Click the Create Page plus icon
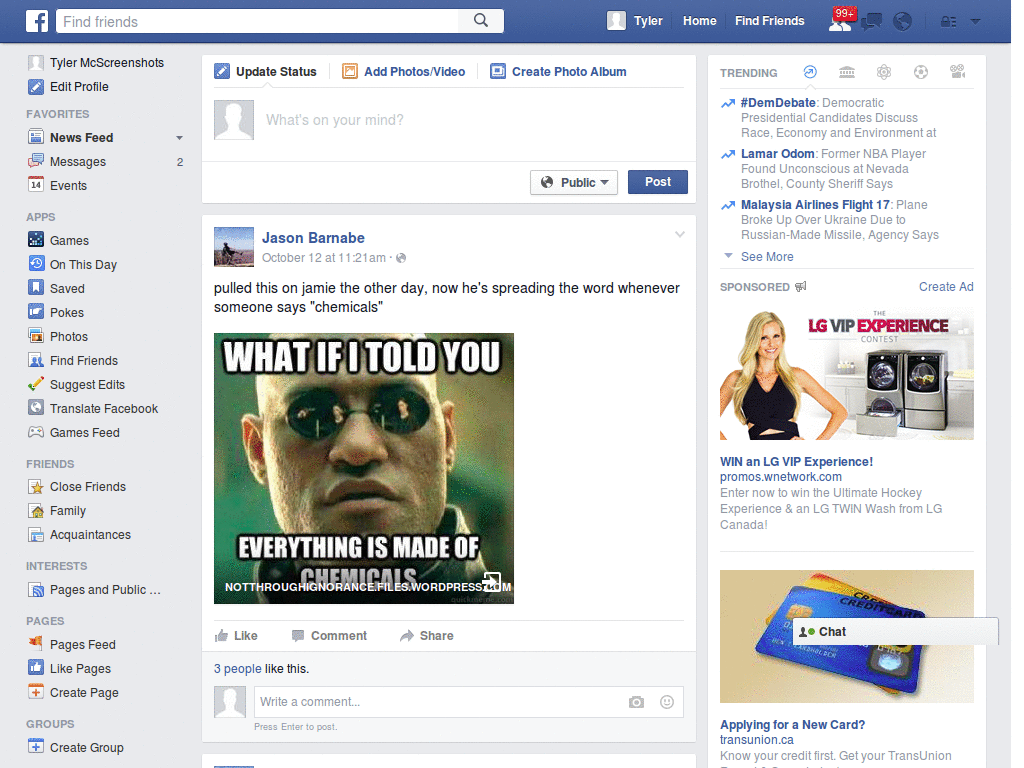 tap(36, 692)
